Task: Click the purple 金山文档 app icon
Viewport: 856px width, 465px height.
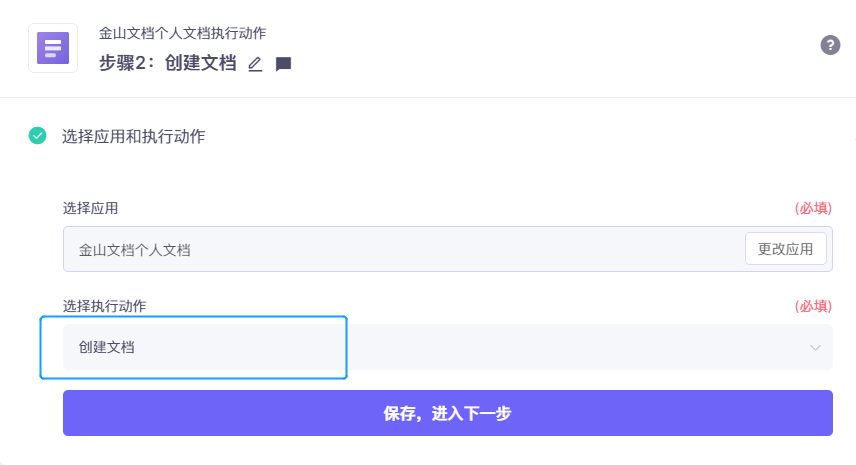Action: 53,48
